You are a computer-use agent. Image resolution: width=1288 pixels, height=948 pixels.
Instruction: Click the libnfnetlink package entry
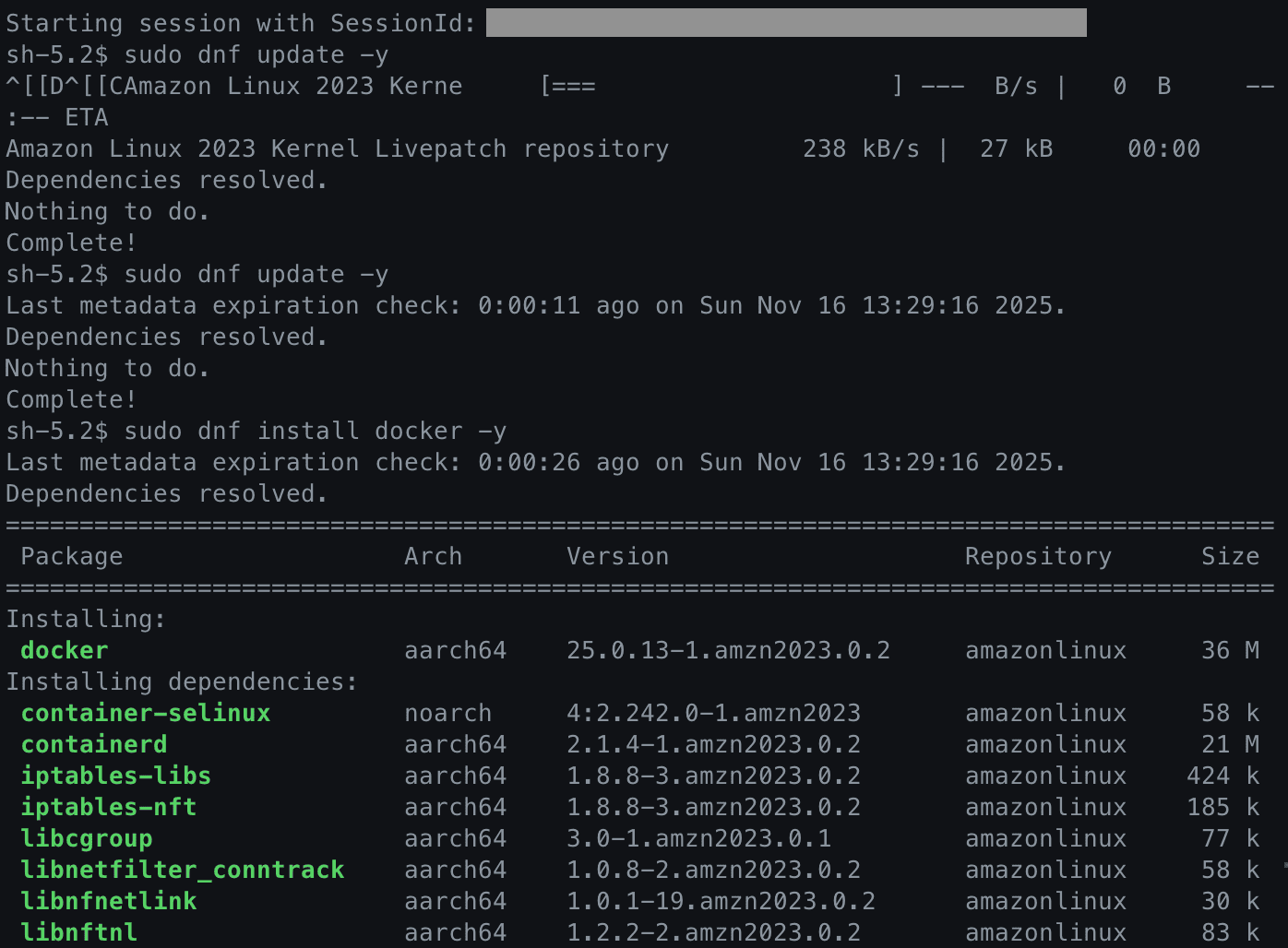pyautogui.click(x=108, y=901)
